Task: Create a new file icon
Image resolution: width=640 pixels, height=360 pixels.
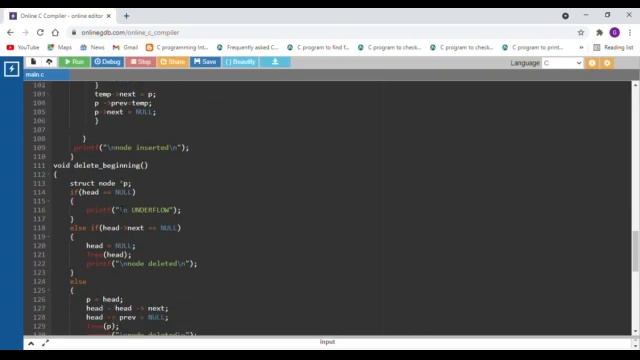Action: [33, 62]
